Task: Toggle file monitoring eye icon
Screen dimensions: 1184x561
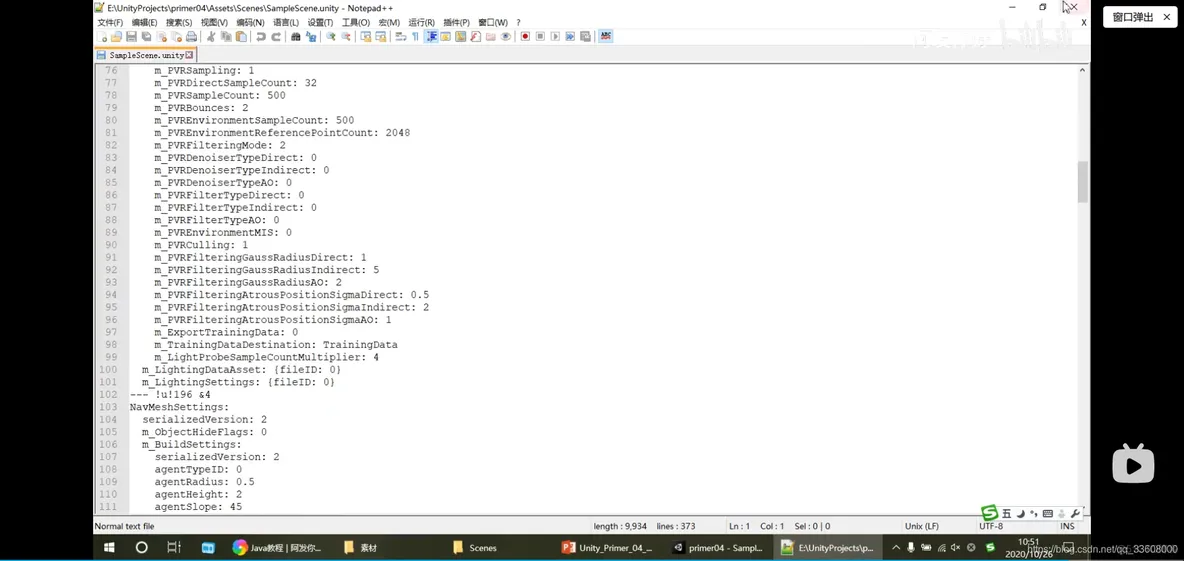Action: (505, 36)
